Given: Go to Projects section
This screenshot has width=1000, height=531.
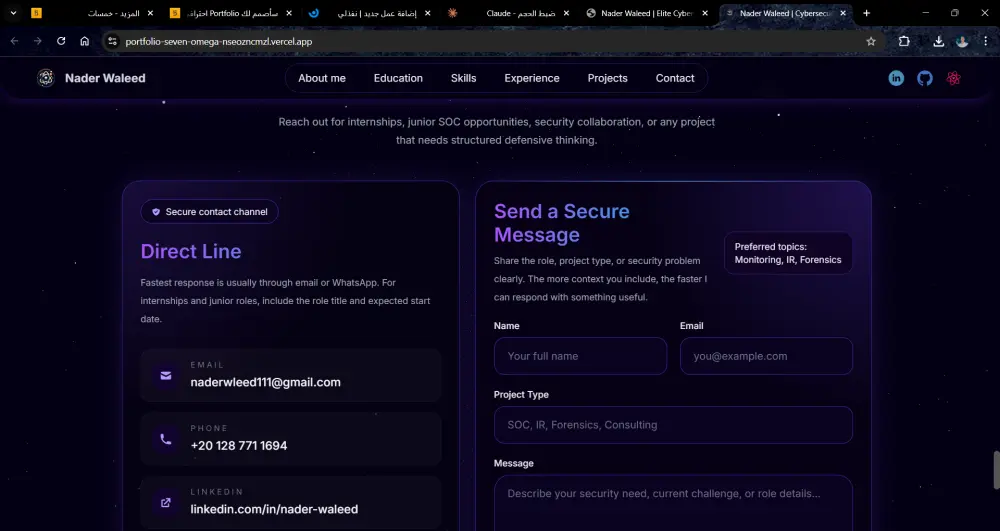Looking at the screenshot, I should [x=607, y=78].
